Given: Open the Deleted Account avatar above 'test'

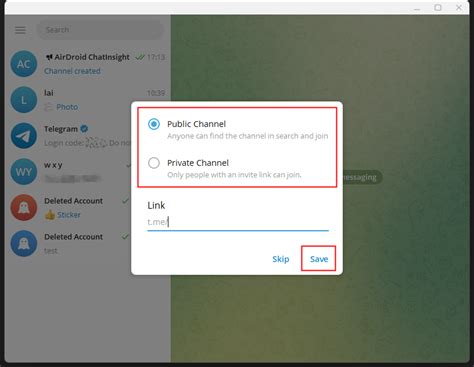Looking at the screenshot, I should click(24, 243).
